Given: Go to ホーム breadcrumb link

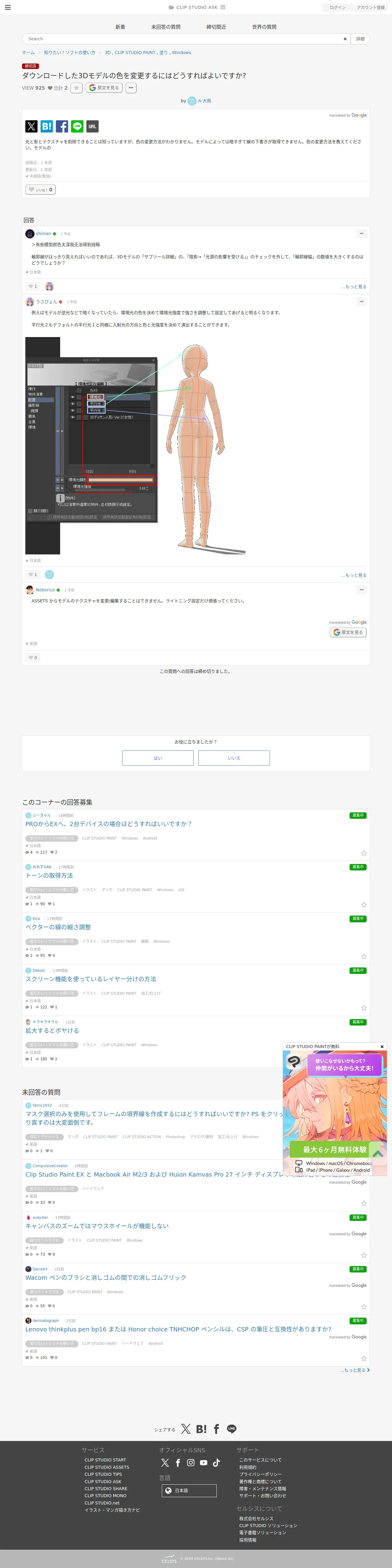Looking at the screenshot, I should (x=29, y=53).
